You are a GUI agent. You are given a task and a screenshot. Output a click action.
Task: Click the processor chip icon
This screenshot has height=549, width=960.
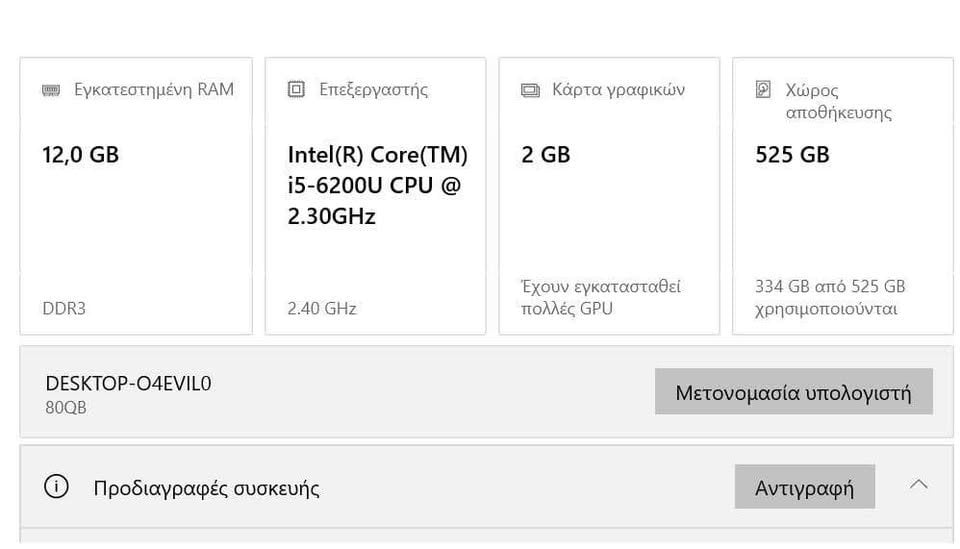point(296,89)
